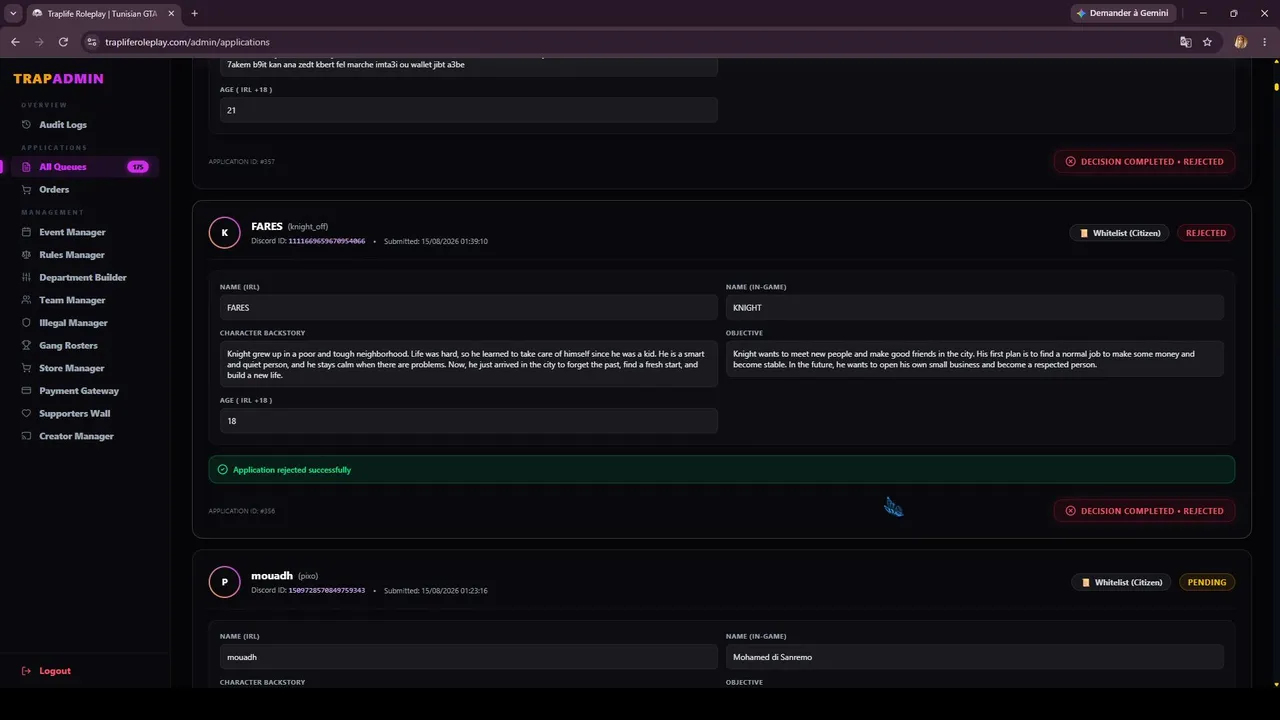The image size is (1280, 720).
Task: Bookmark this page with the star icon
Action: (1207, 42)
